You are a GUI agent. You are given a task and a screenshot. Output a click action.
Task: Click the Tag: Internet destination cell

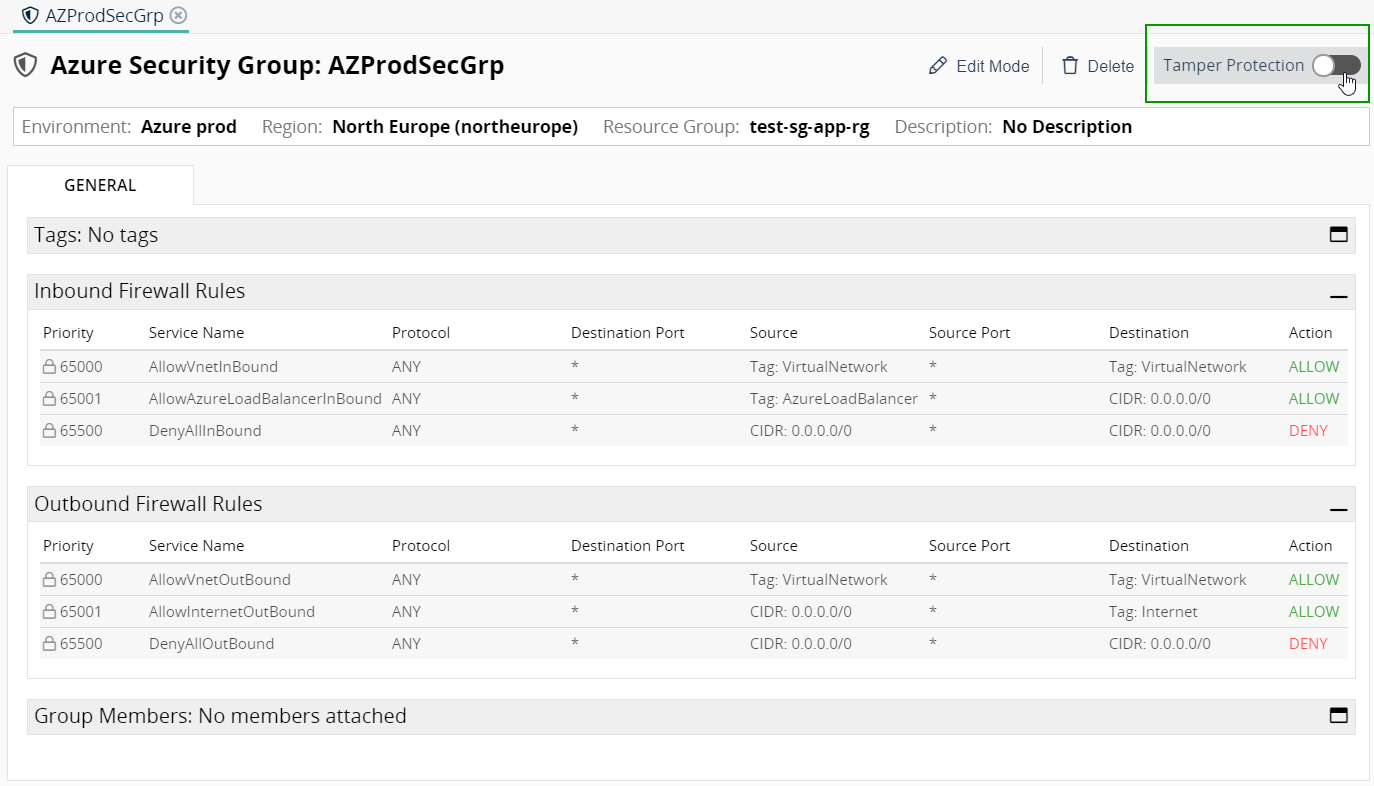click(1153, 612)
